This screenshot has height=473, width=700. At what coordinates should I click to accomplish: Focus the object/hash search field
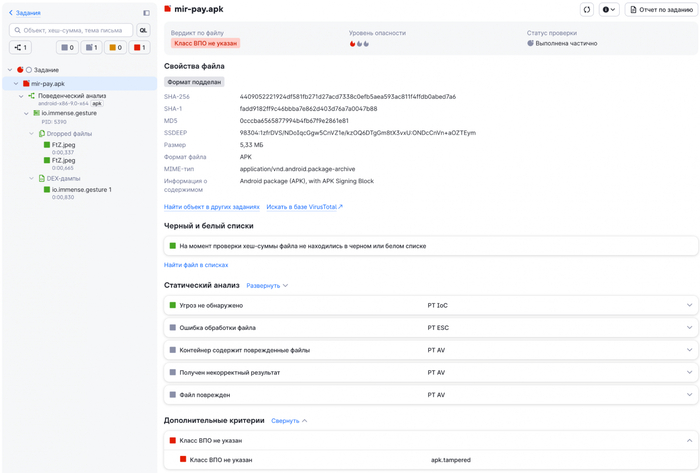71,30
